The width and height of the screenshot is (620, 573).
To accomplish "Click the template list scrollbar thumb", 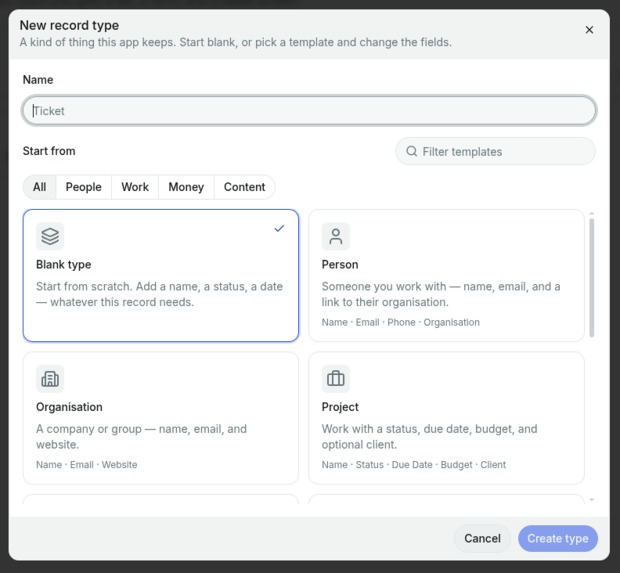I will click(592, 278).
